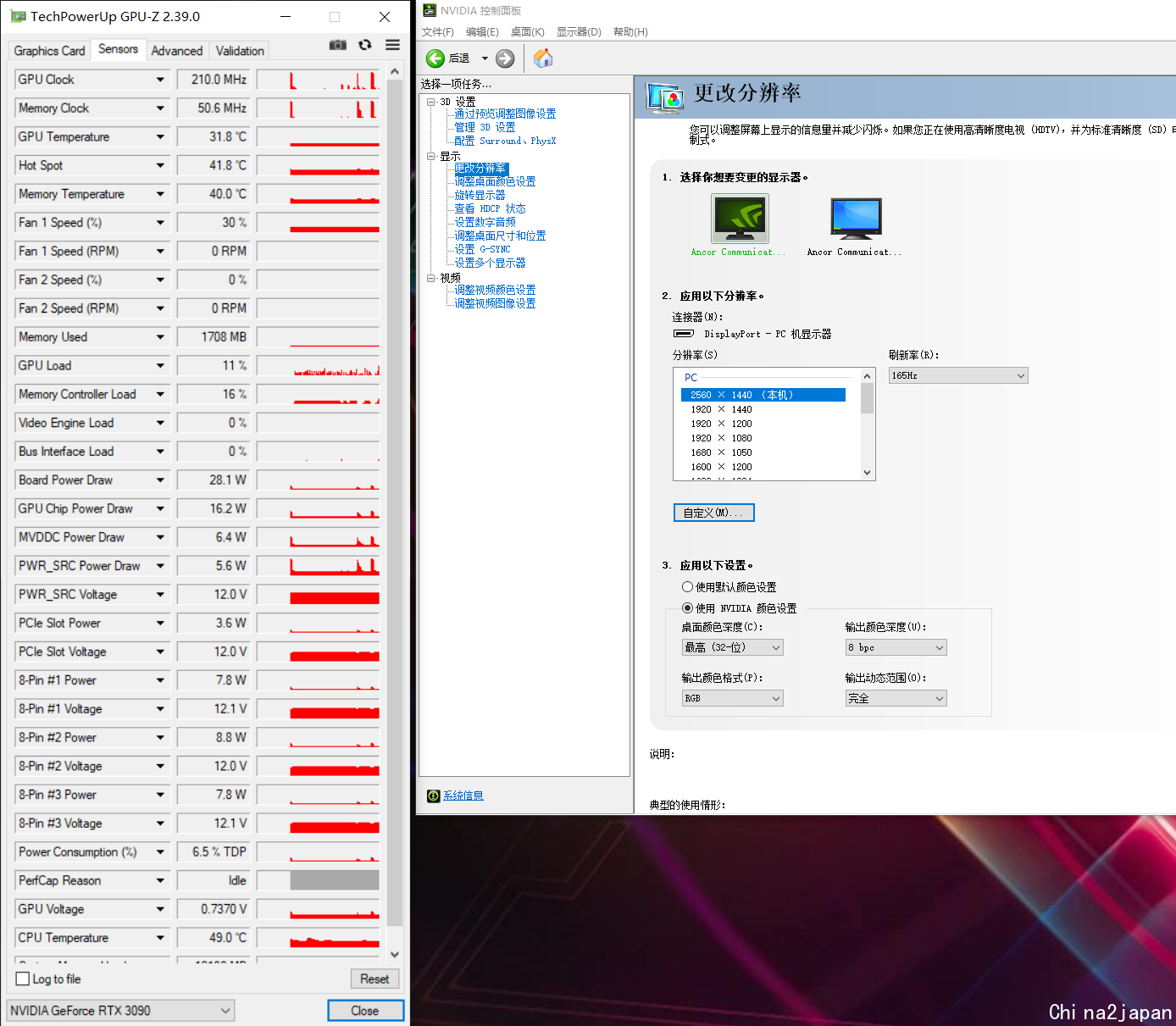Open 通过预览调整图像设置 in the tree
This screenshot has height=1026, width=1176.
pos(505,114)
